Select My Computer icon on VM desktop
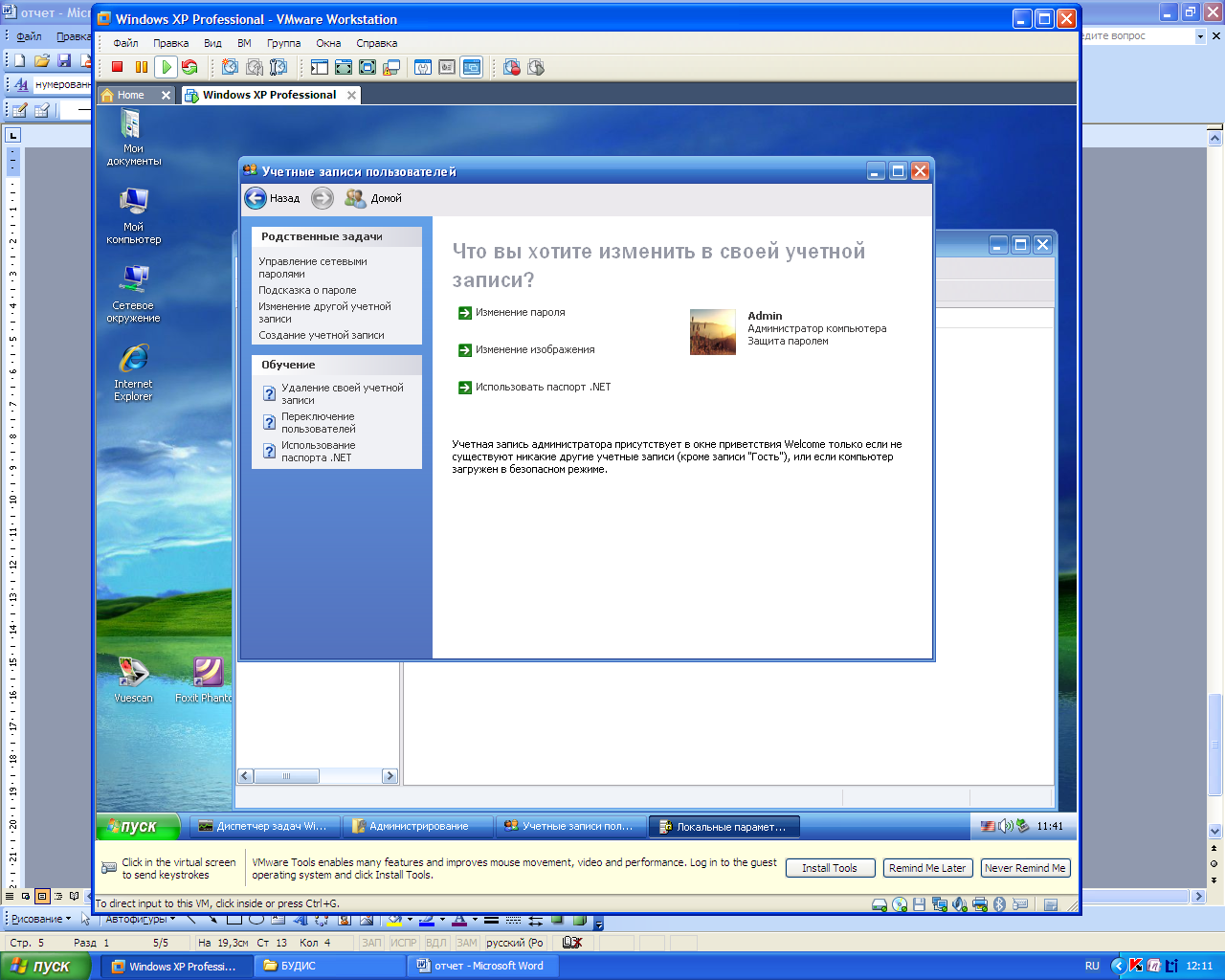 point(133,216)
